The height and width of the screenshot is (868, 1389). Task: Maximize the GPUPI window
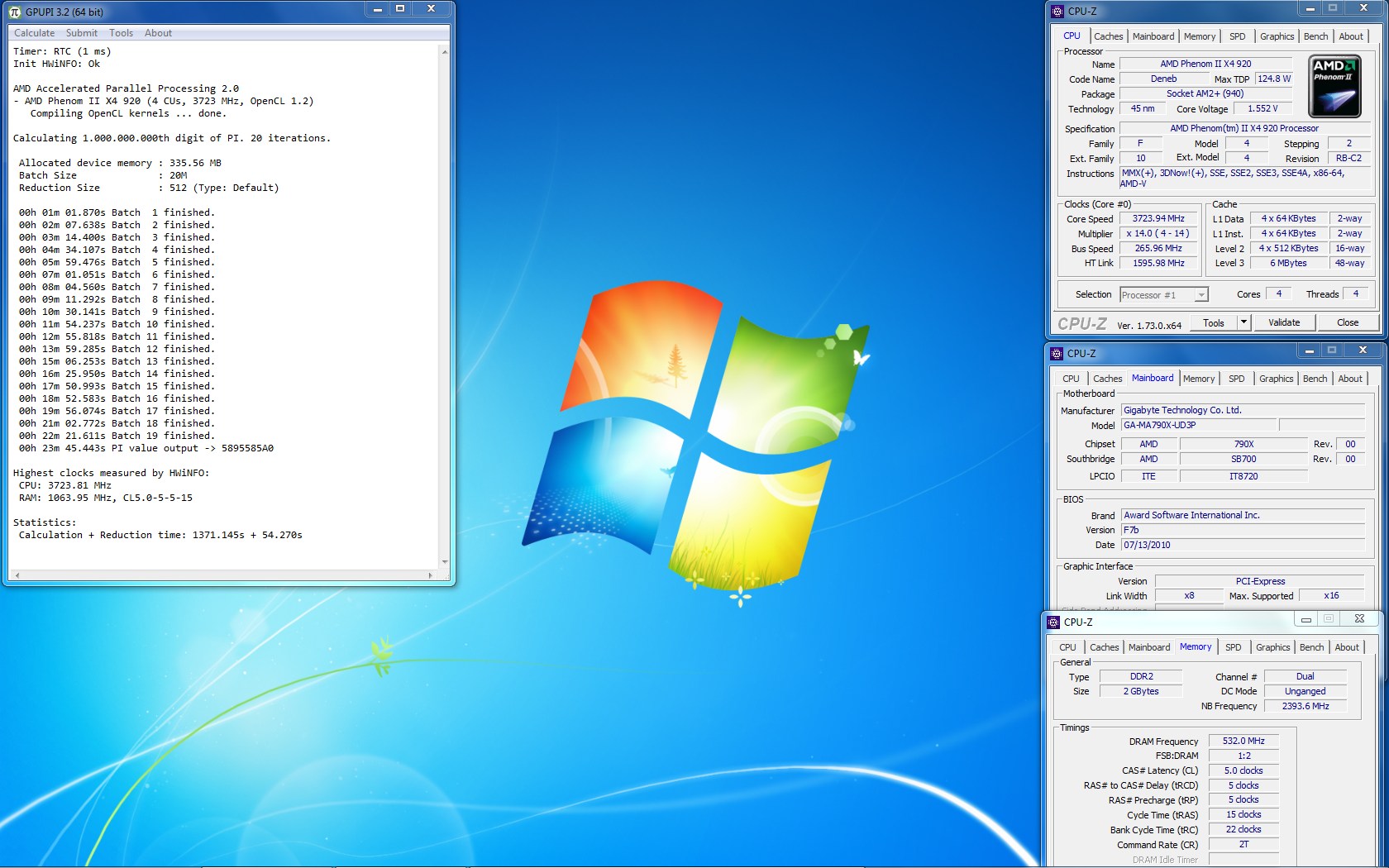pyautogui.click(x=400, y=9)
